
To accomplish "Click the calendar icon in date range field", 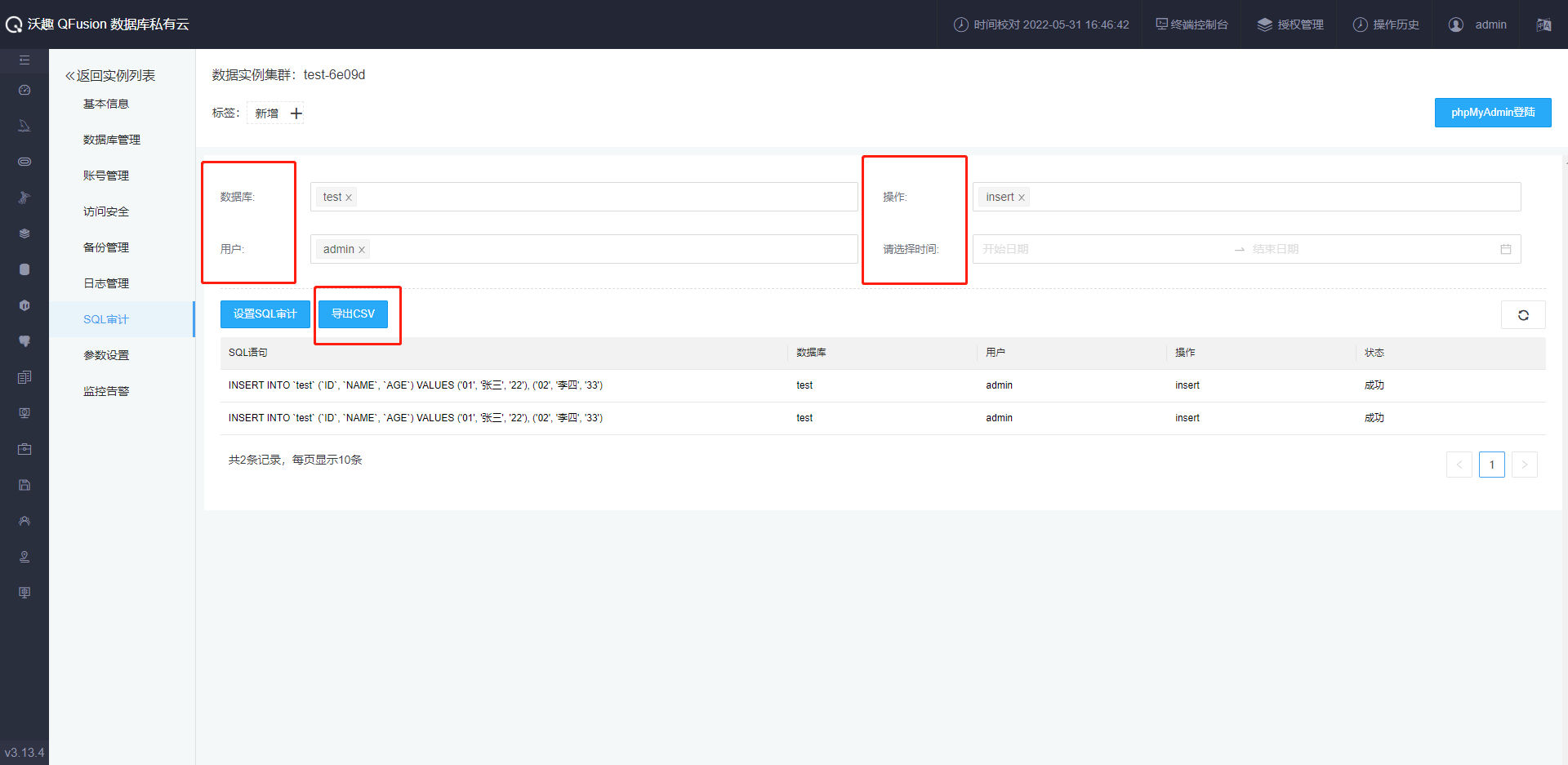I will (1505, 249).
